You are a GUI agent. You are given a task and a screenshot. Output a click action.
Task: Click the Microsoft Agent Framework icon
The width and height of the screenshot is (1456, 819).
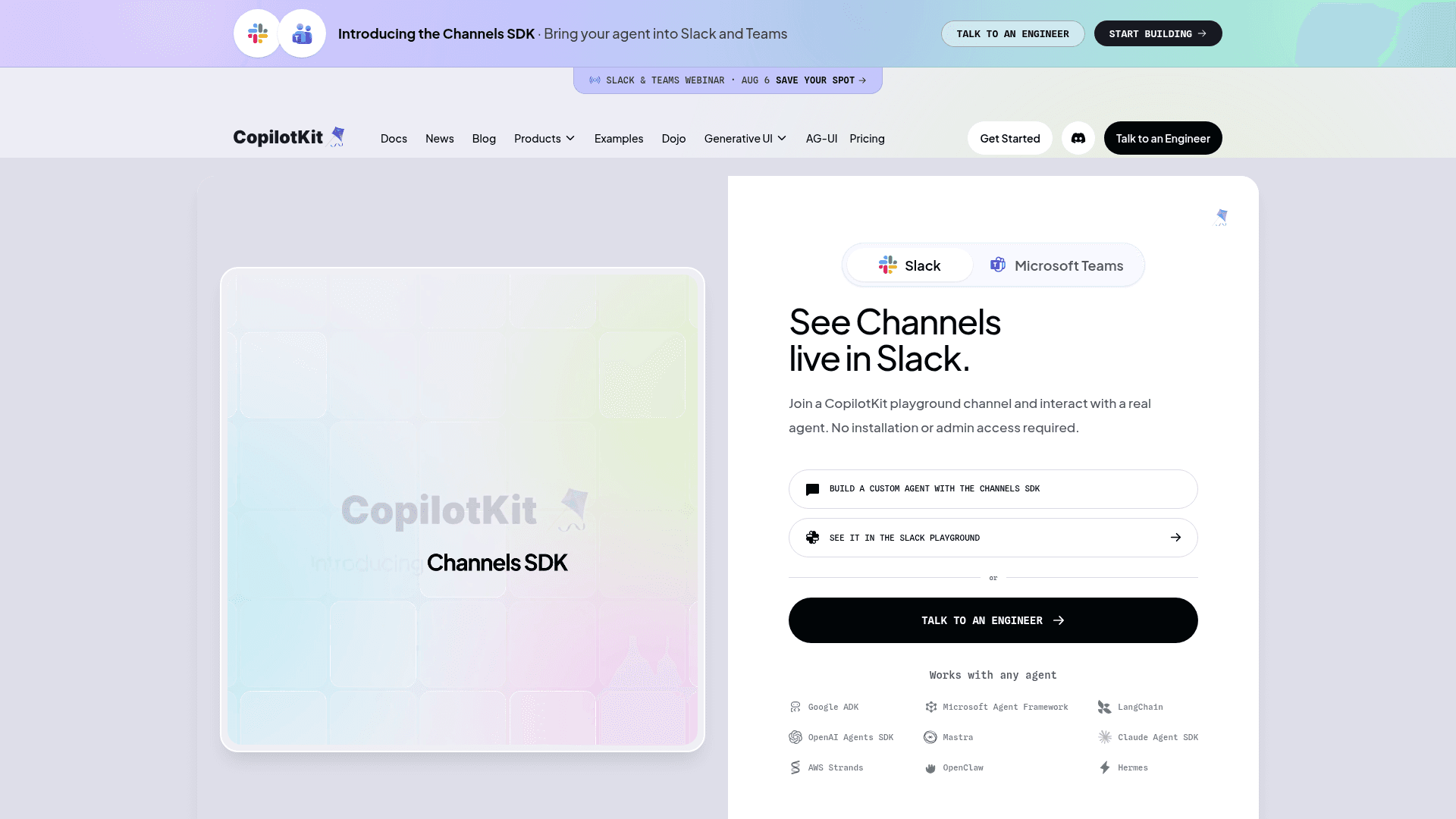930,707
